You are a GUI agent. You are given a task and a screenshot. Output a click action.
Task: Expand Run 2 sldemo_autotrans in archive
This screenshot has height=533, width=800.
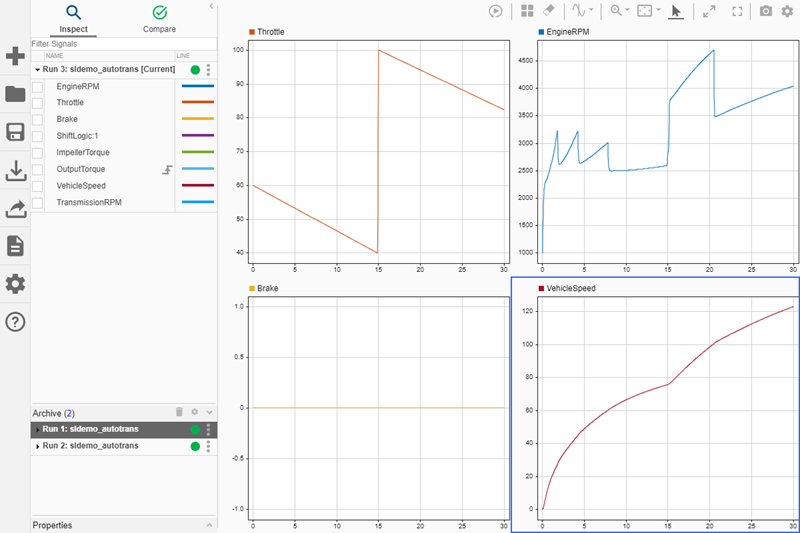[x=38, y=446]
